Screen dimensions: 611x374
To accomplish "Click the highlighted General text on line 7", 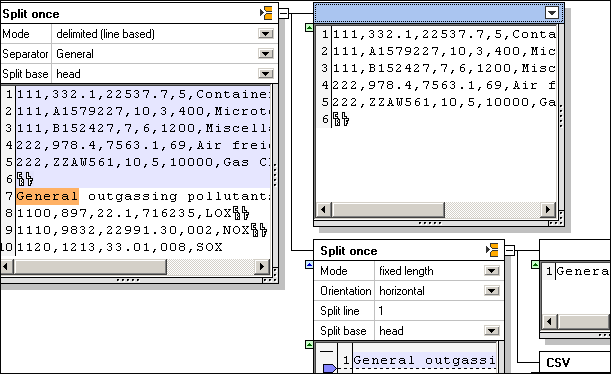I will (47, 196).
